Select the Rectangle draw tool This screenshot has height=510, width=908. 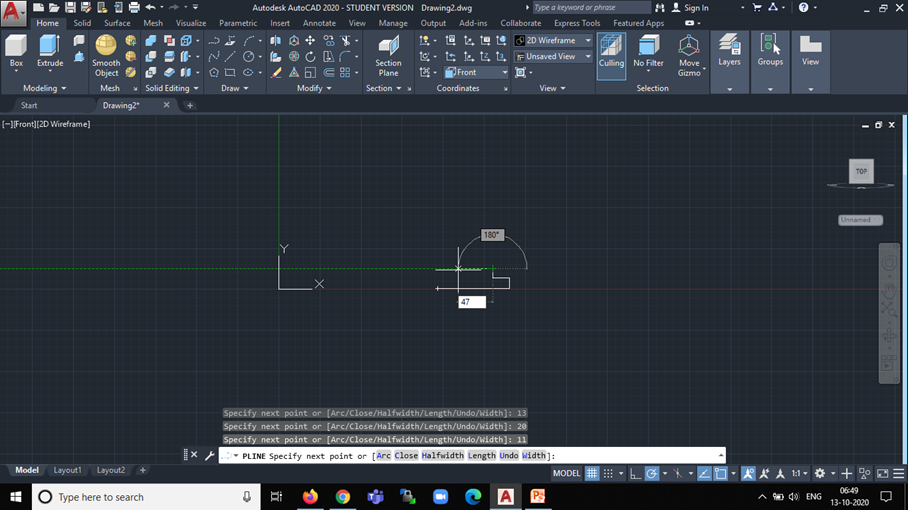click(x=230, y=73)
